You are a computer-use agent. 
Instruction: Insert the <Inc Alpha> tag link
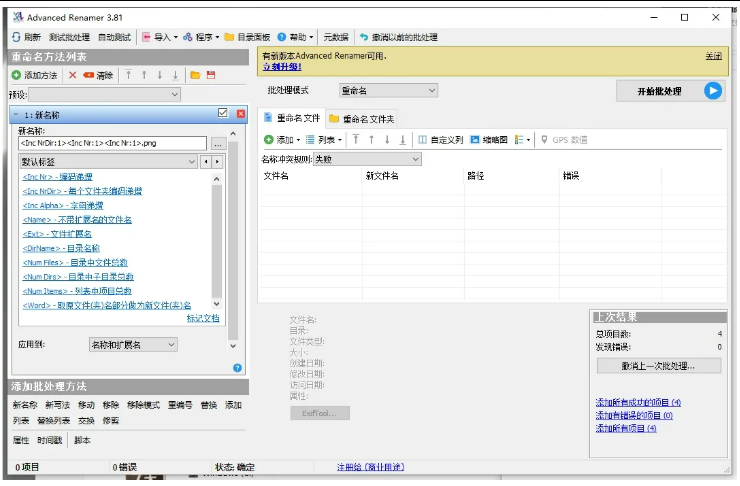point(63,205)
